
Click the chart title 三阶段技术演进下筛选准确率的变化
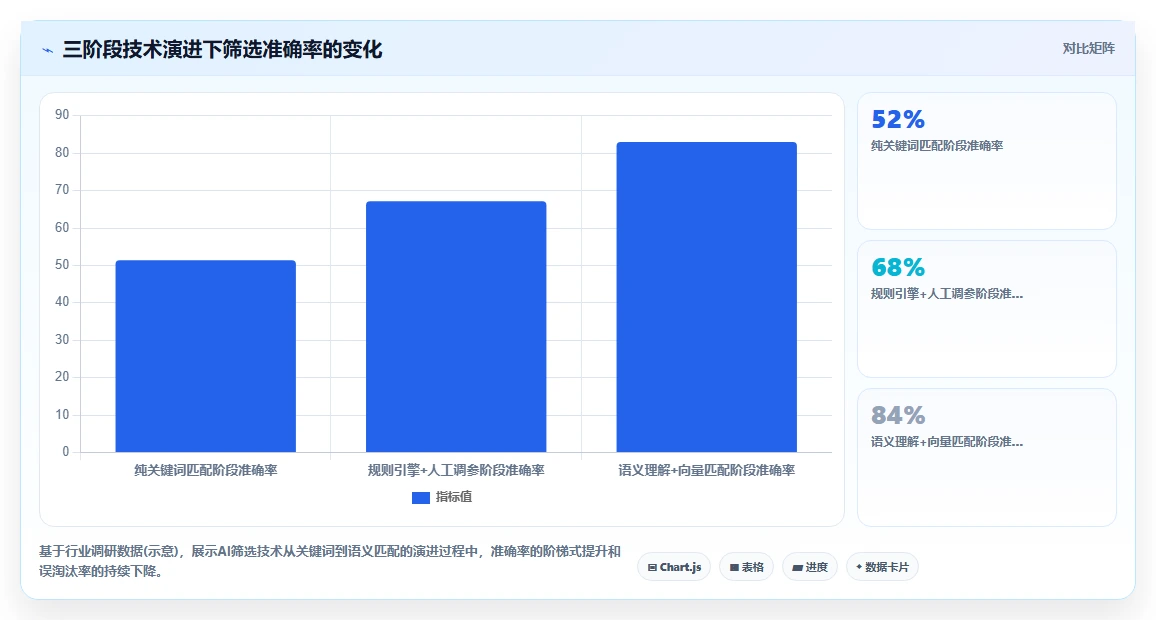tap(222, 49)
